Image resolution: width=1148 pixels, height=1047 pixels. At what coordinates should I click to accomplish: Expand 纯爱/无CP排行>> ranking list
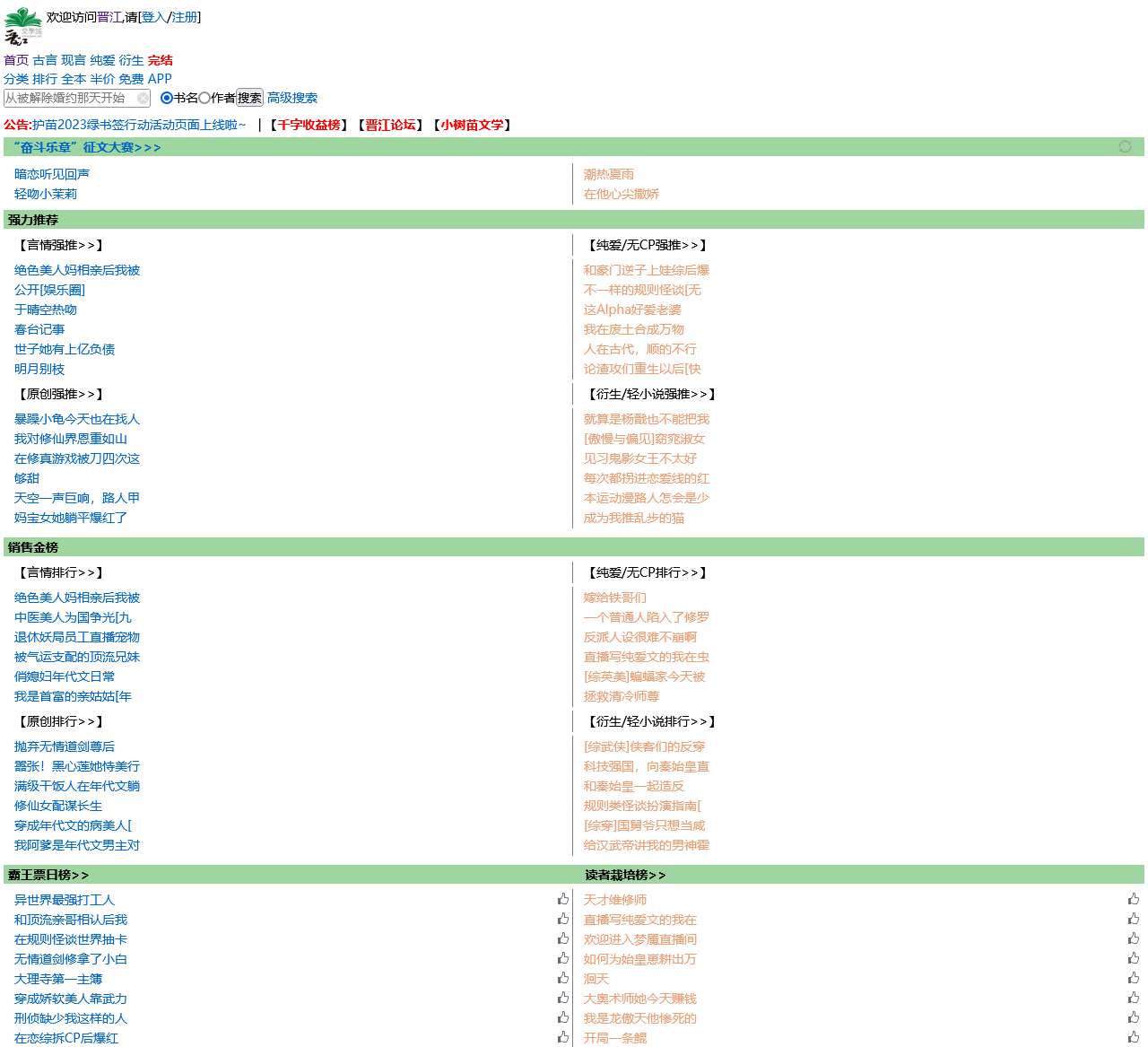click(x=648, y=572)
